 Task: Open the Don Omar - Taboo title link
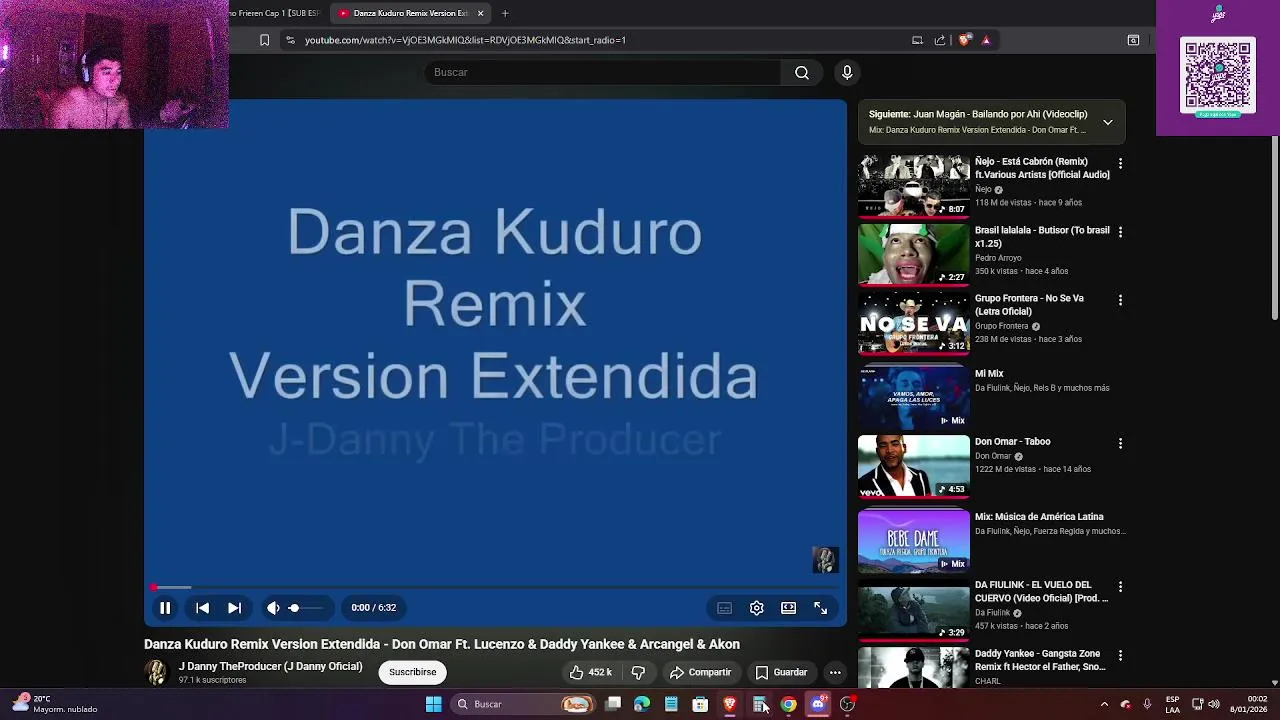click(1012, 441)
